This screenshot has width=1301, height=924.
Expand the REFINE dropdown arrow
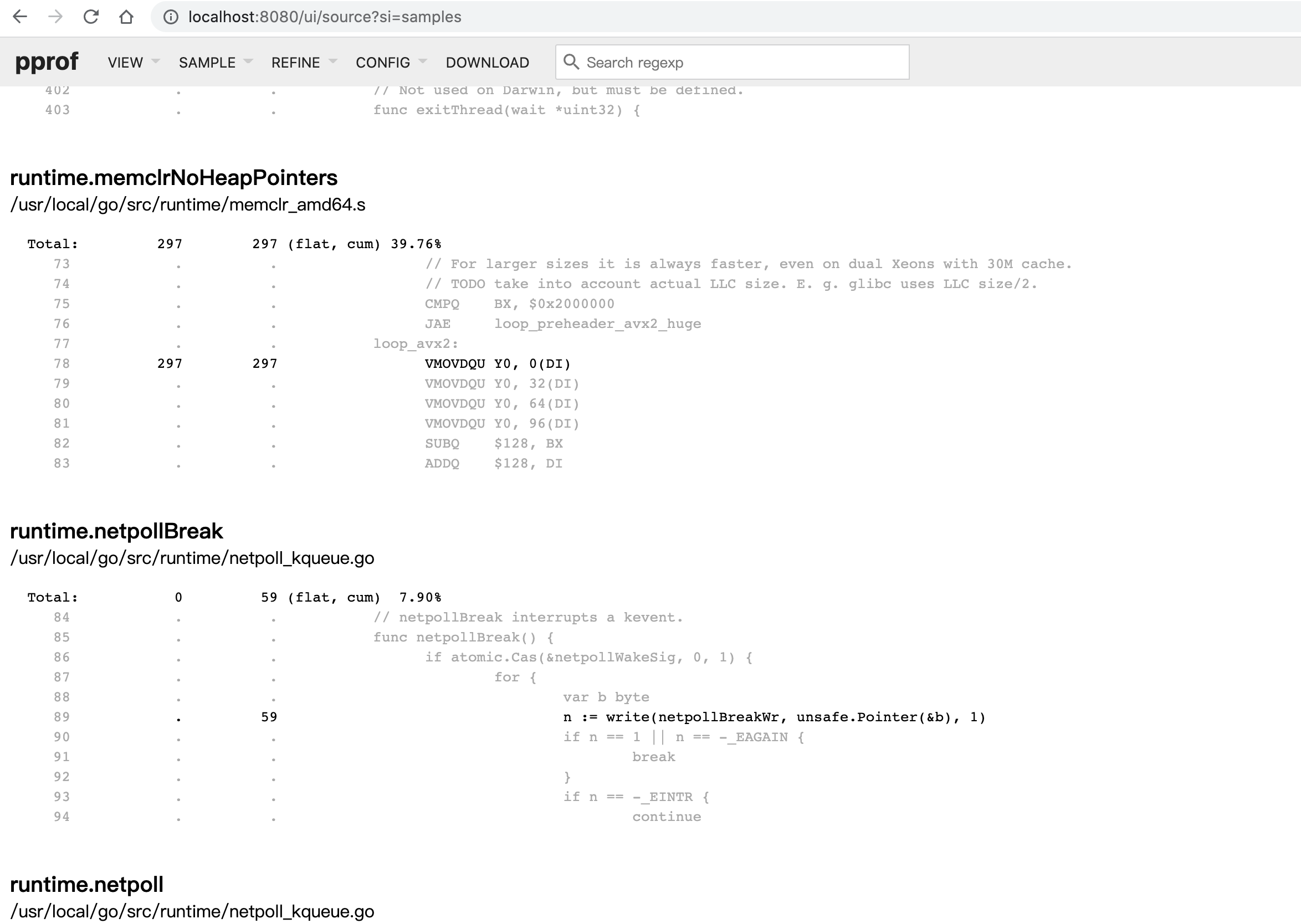pos(334,61)
